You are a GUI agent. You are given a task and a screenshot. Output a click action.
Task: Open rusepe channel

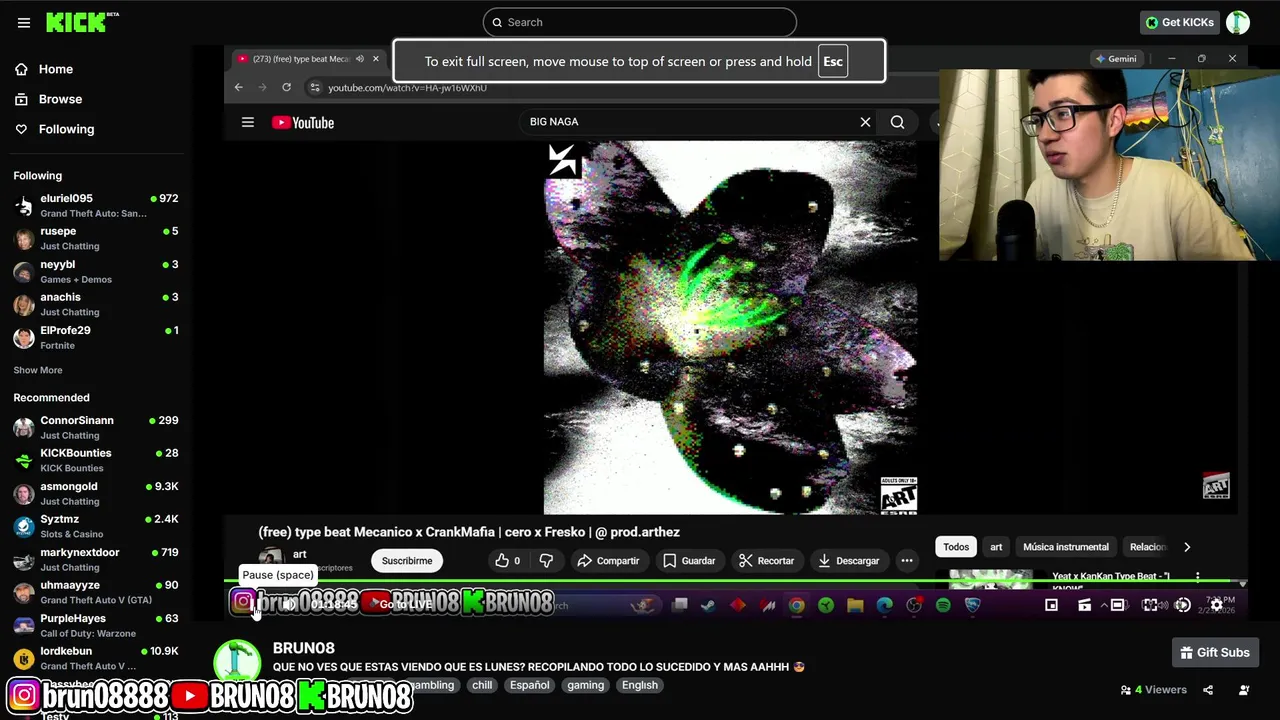pyautogui.click(x=95, y=238)
